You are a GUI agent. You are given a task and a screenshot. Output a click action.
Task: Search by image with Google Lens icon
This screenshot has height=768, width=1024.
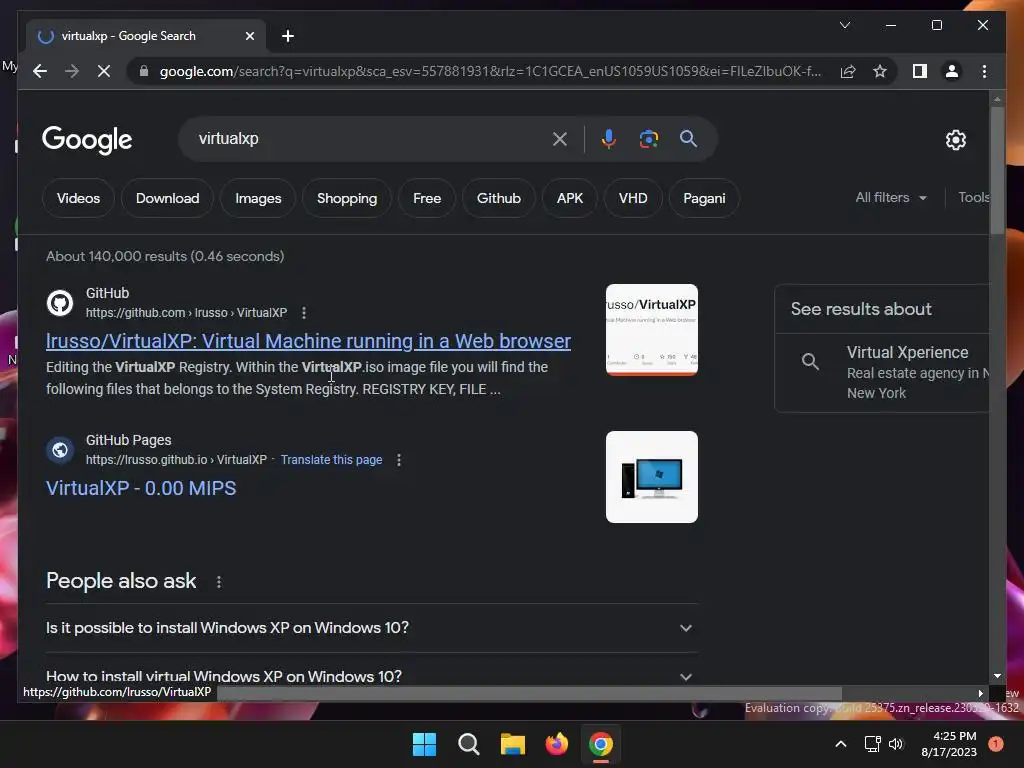(x=648, y=138)
